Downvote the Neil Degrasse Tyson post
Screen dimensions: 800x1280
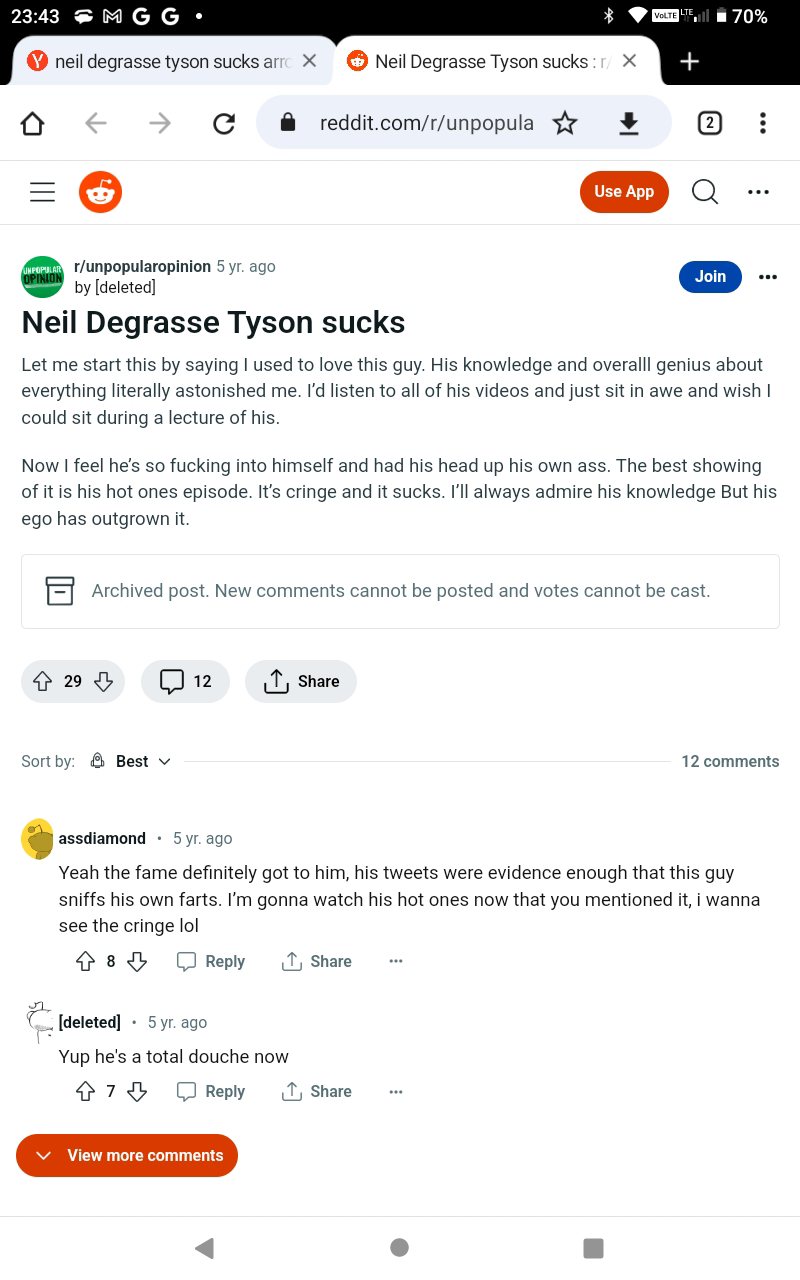[x=103, y=681]
